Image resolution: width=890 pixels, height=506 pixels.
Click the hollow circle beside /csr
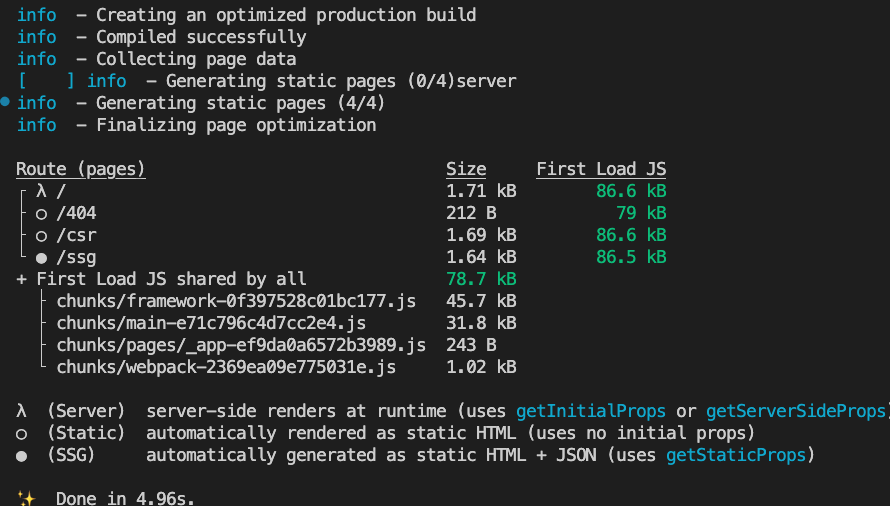pyautogui.click(x=41, y=236)
